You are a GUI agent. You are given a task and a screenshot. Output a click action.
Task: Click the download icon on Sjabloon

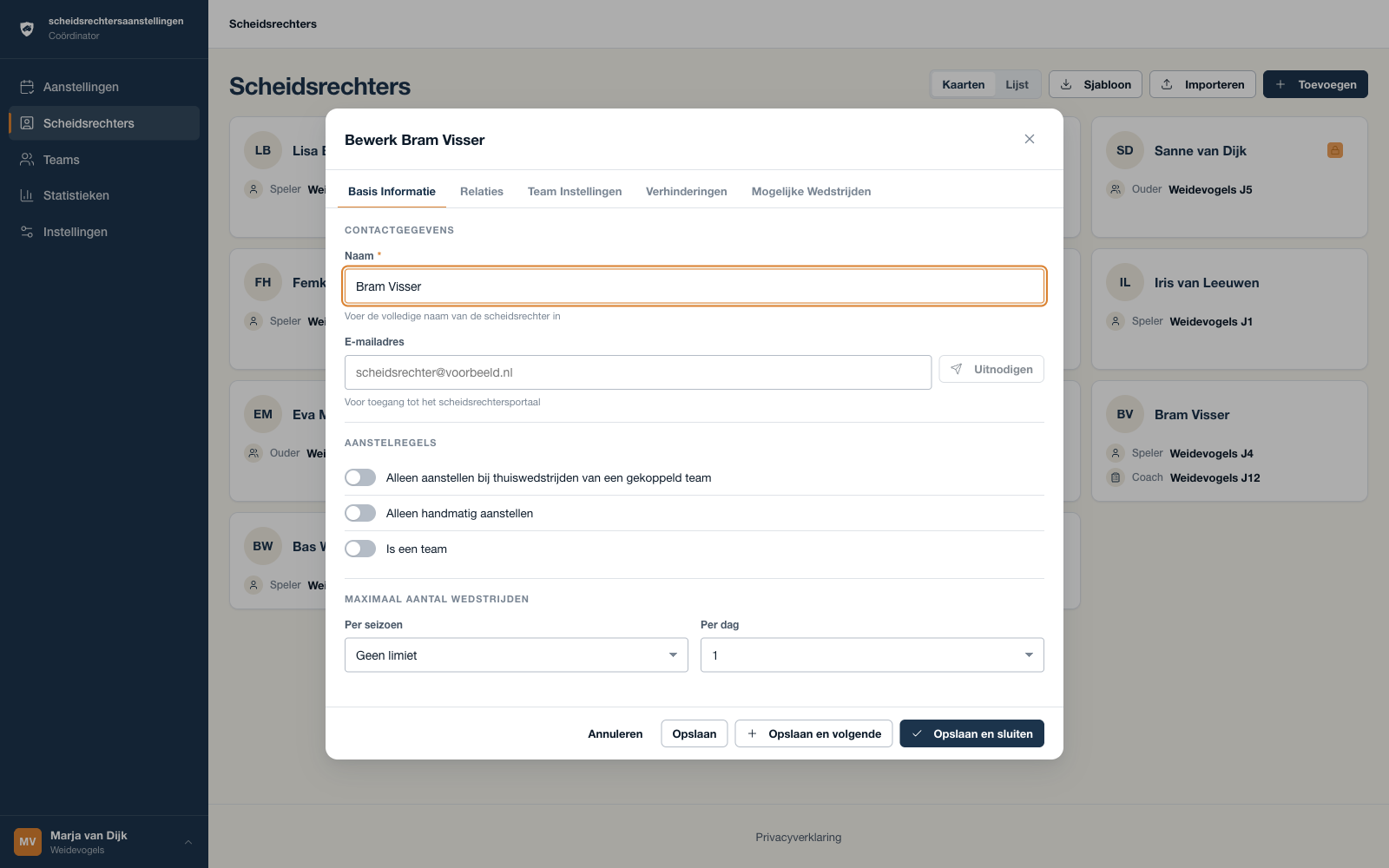coord(1066,84)
